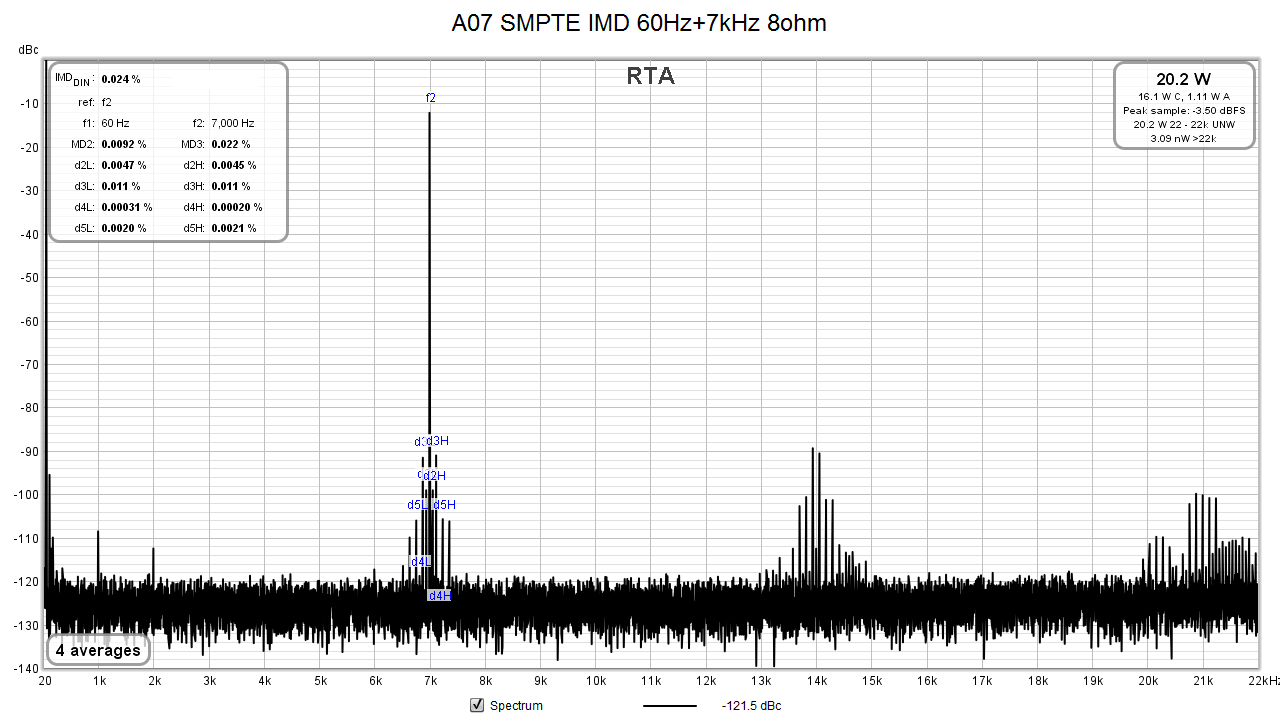1280x720 pixels.
Task: Click the 16.1 W C, 1.11 W A line
Action: [x=1184, y=96]
